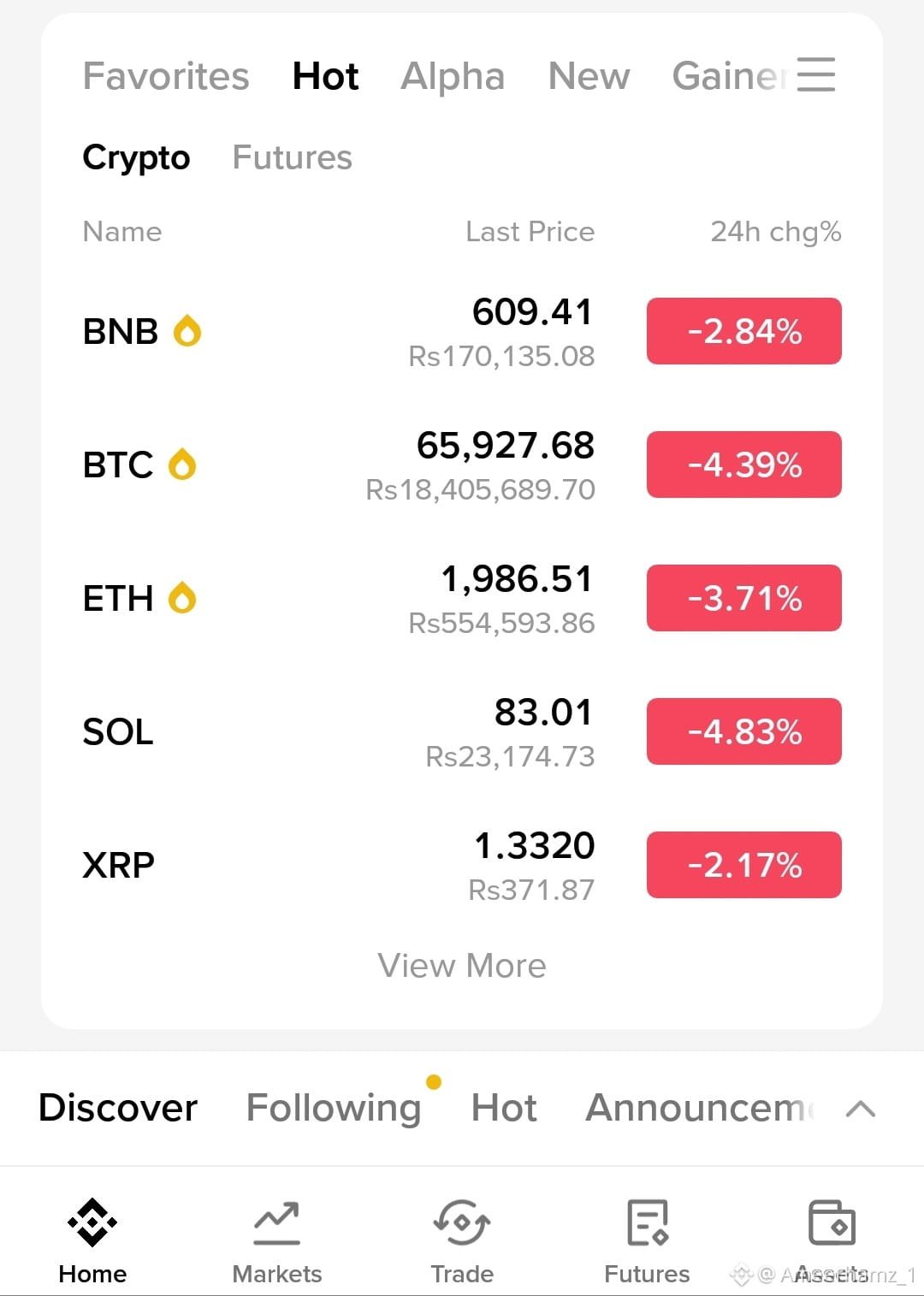Open the Home tab icon
This screenshot has height=1296, width=924.
[x=92, y=1222]
